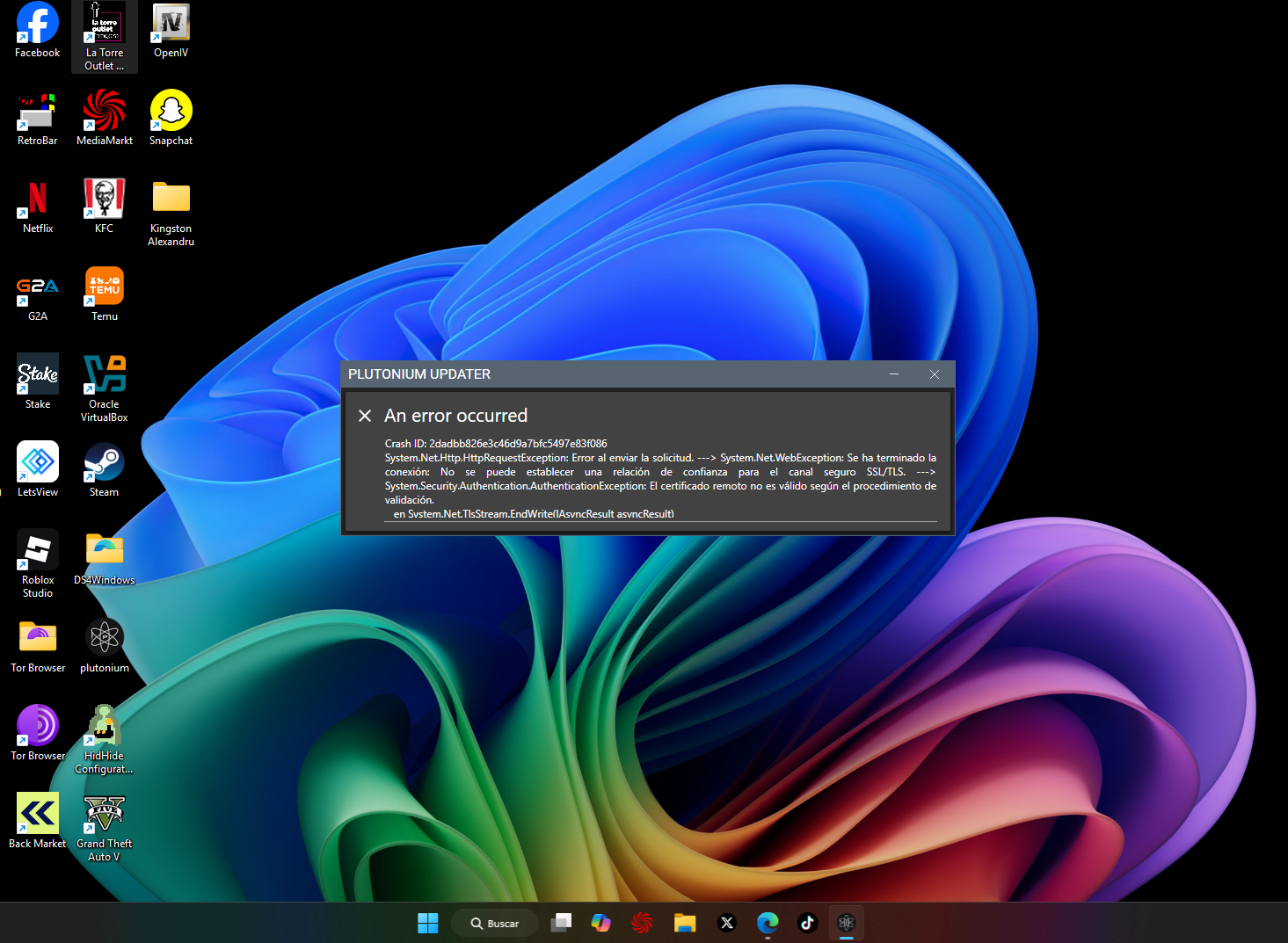Select the Grand Theft Auto V shortcut

click(105, 829)
